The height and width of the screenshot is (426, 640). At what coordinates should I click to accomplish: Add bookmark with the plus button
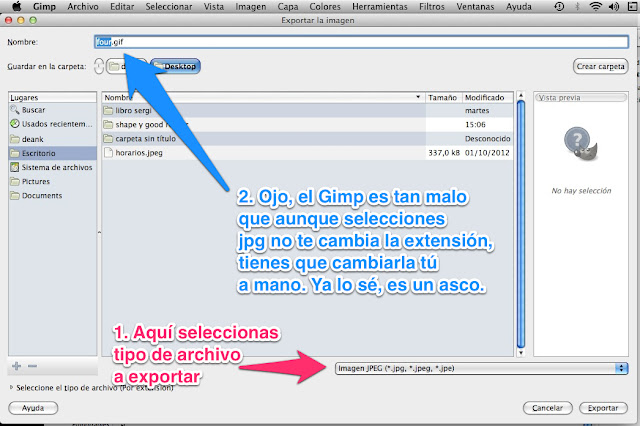pos(17,366)
